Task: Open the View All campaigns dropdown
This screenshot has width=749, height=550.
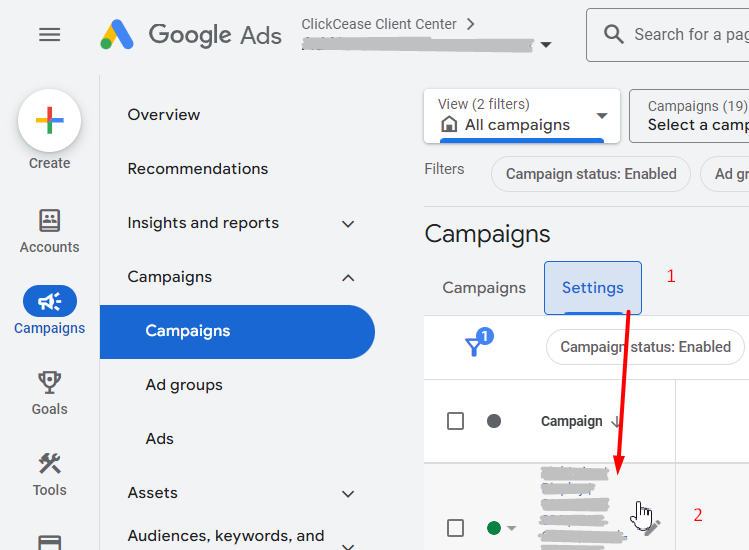Action: pos(522,116)
